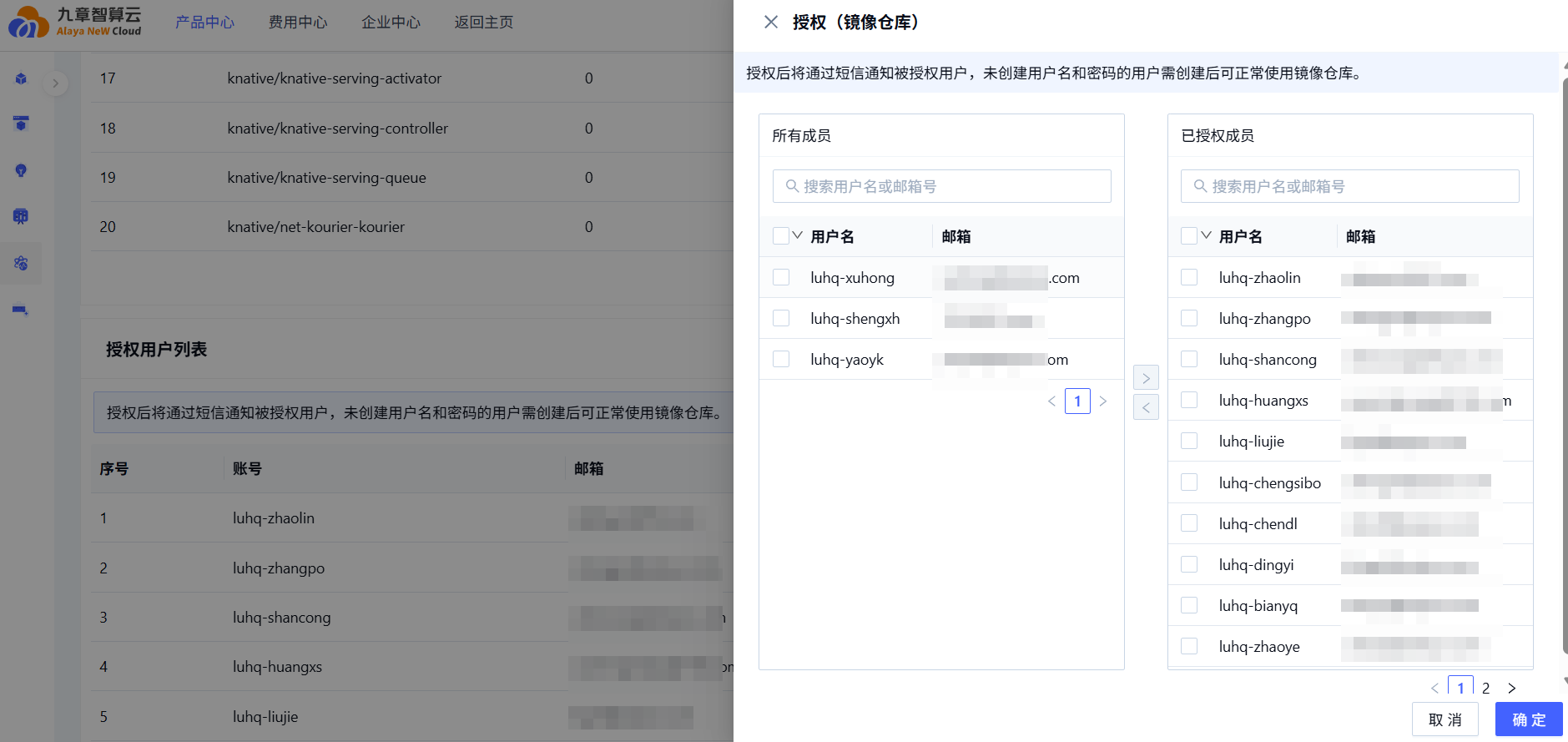Check the box for luhq-liujie in authorized members
The width and height of the screenshot is (1568, 742).
click(x=1189, y=441)
